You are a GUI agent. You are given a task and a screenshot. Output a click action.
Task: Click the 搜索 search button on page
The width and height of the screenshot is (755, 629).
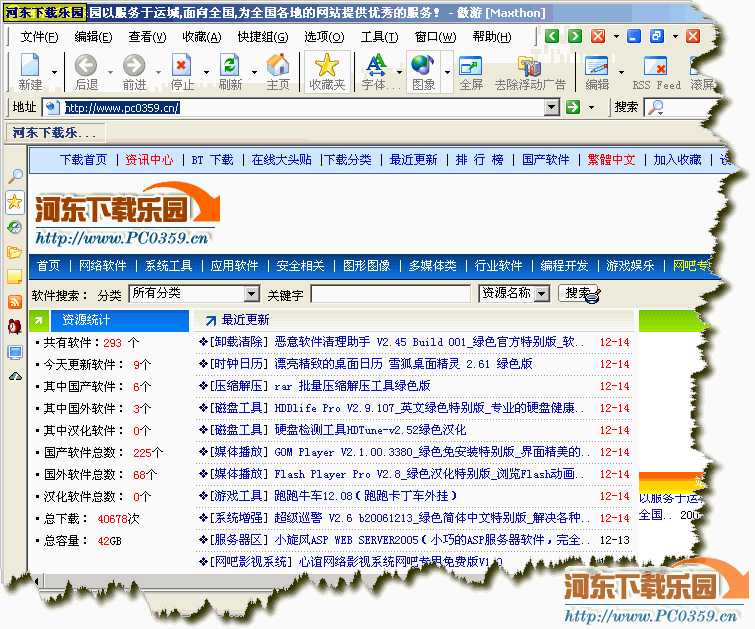coord(578,292)
